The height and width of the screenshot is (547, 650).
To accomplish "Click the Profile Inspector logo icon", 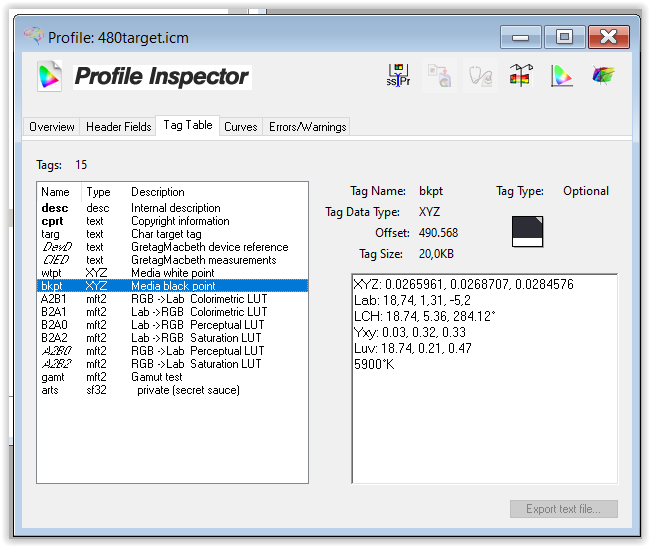I will click(50, 76).
